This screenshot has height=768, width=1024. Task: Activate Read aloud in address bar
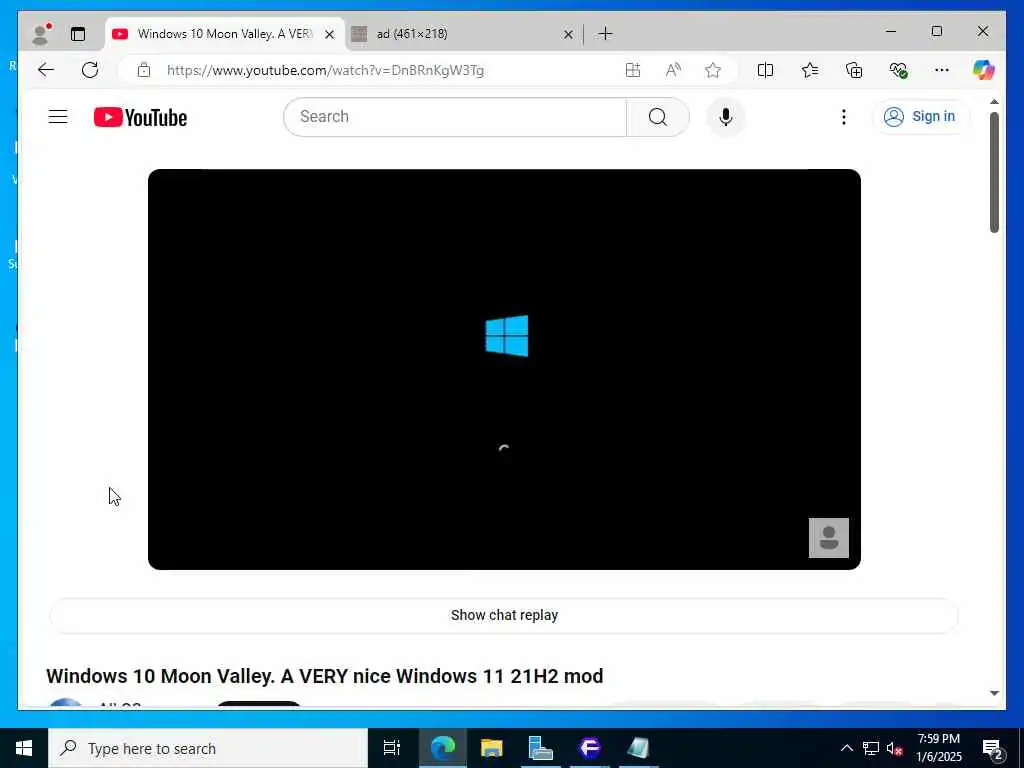point(673,70)
